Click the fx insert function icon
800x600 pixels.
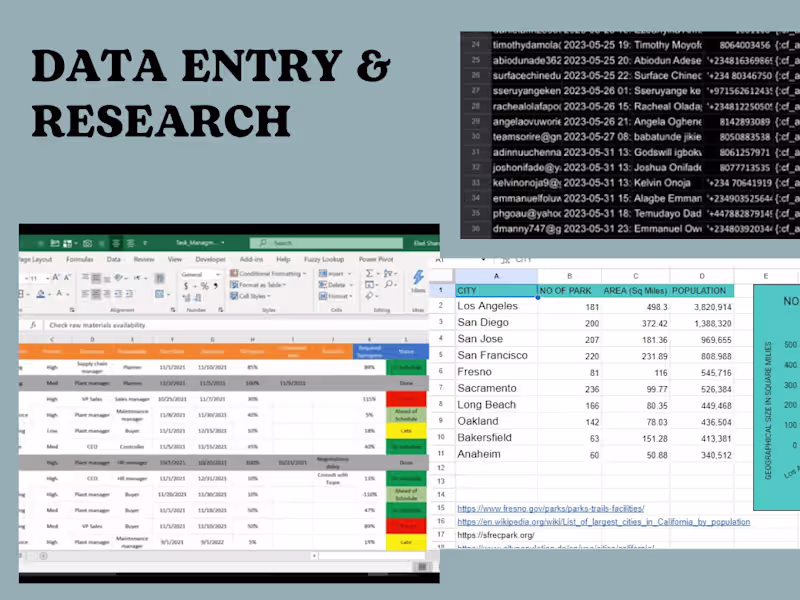[33, 325]
